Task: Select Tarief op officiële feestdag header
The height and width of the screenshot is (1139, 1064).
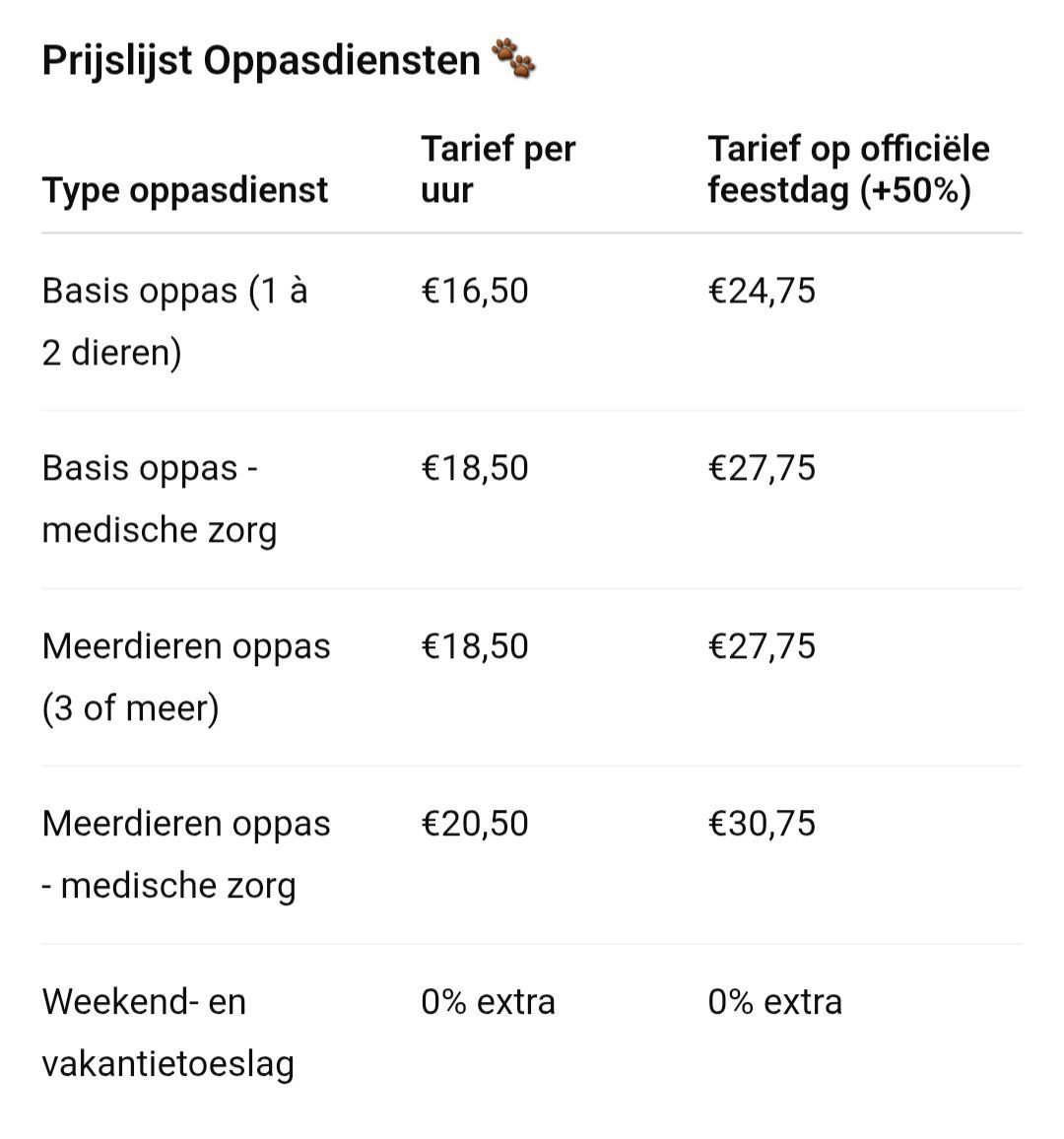Action: (847, 169)
